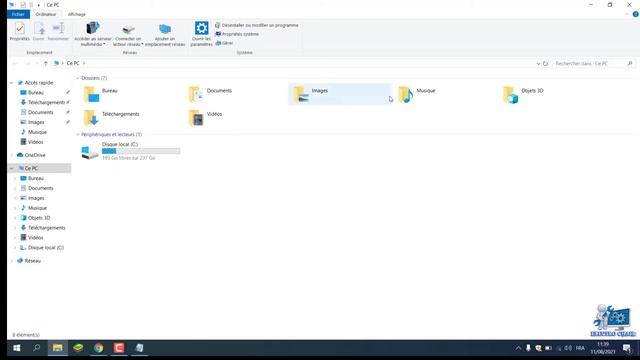Expand Disque local (C:) tree node
The image size is (640, 360).
pyautogui.click(x=15, y=248)
